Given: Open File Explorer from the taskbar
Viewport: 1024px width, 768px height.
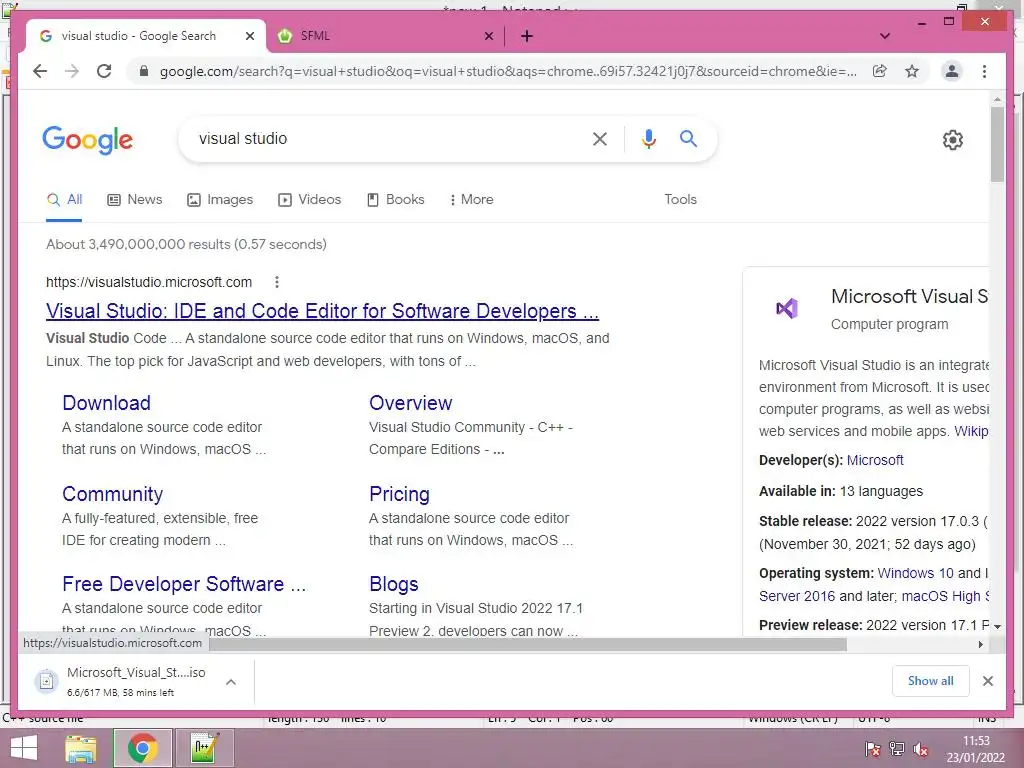Looking at the screenshot, I should pyautogui.click(x=81, y=748).
